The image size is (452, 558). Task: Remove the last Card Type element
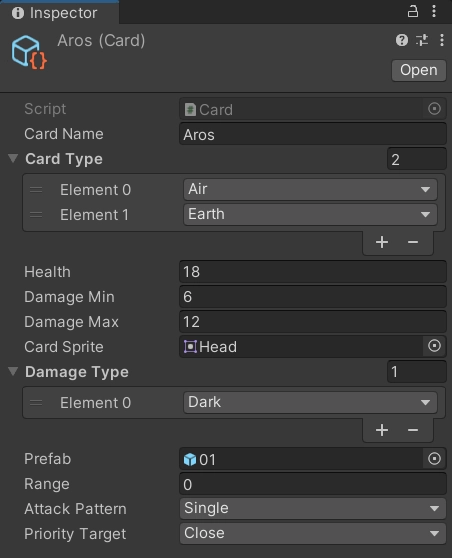coord(413,242)
